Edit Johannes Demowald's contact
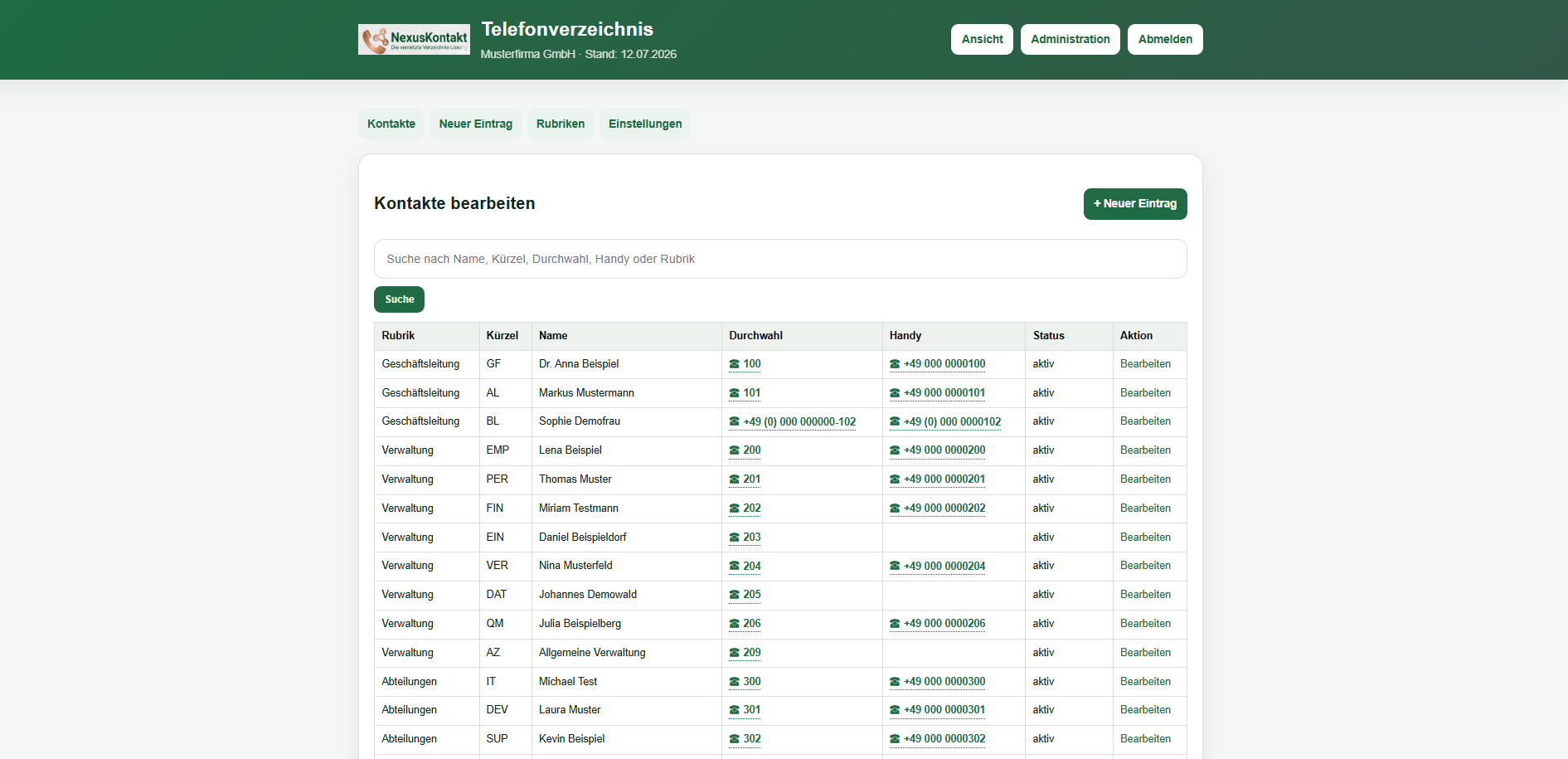This screenshot has height=759, width=1568. pyautogui.click(x=1145, y=595)
